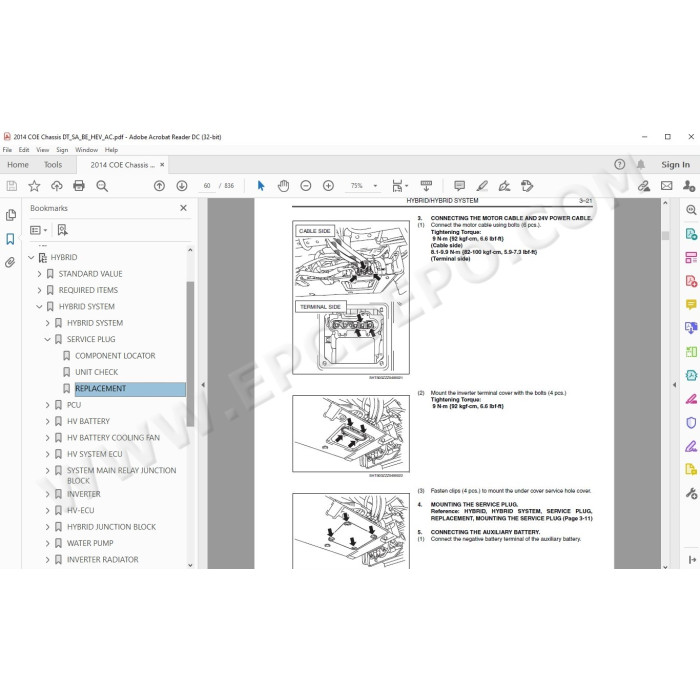Open yellow Comment tool in right pane
Screen dimensions: 700x700
[x=691, y=304]
